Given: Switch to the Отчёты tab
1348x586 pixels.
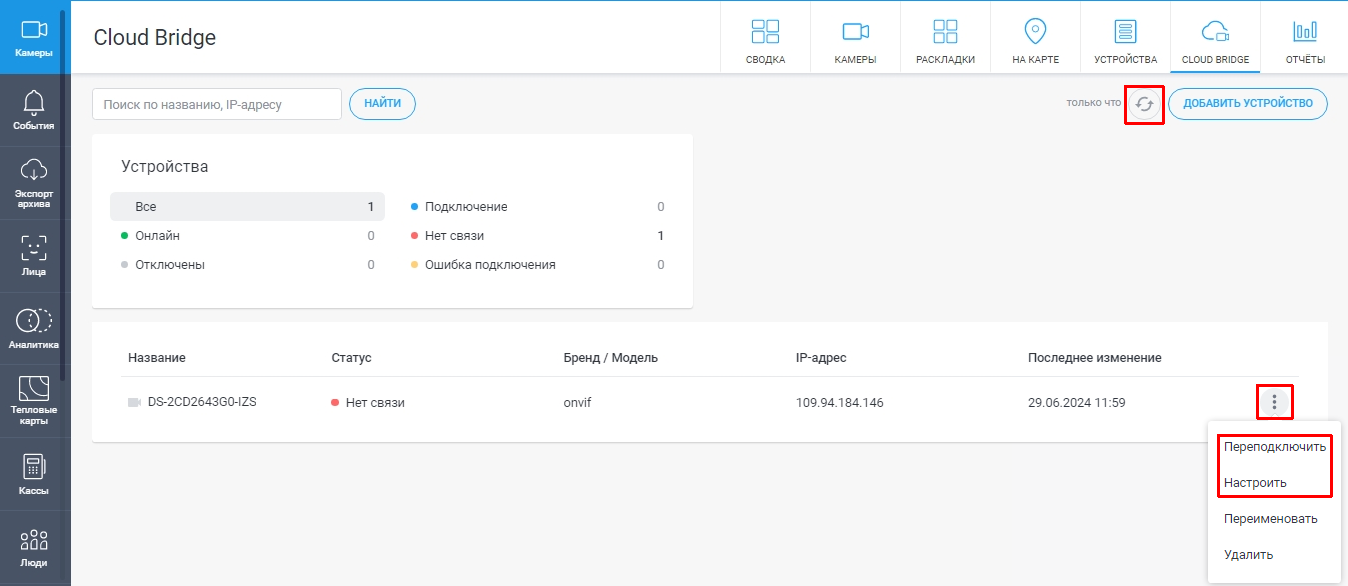Looking at the screenshot, I should 1305,40.
